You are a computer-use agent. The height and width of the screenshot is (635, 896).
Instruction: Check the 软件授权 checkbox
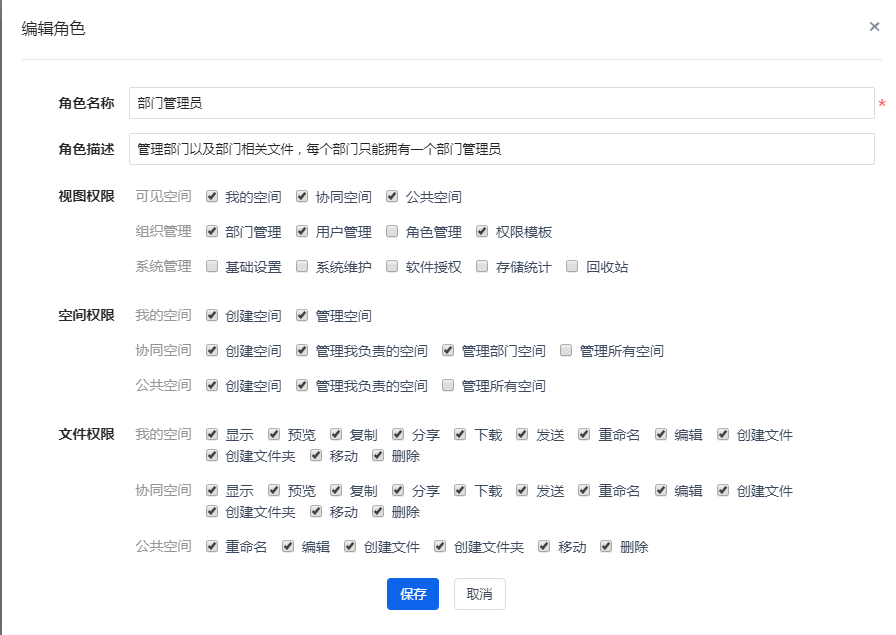click(392, 267)
